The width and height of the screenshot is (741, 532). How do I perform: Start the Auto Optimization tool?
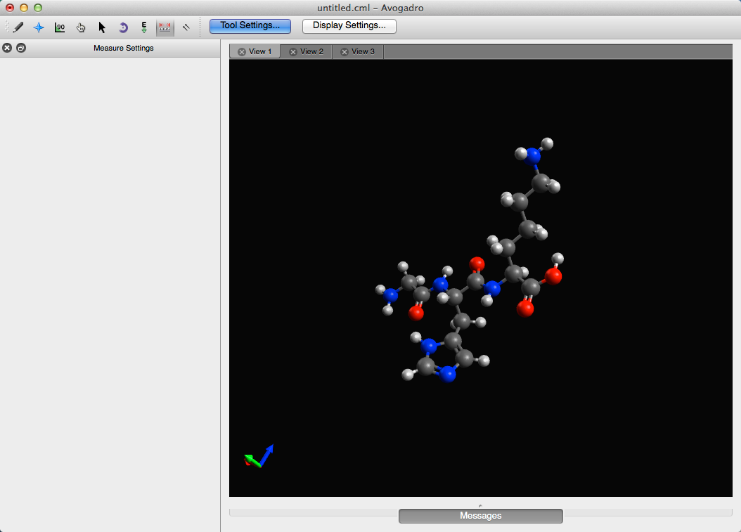(x=144, y=27)
